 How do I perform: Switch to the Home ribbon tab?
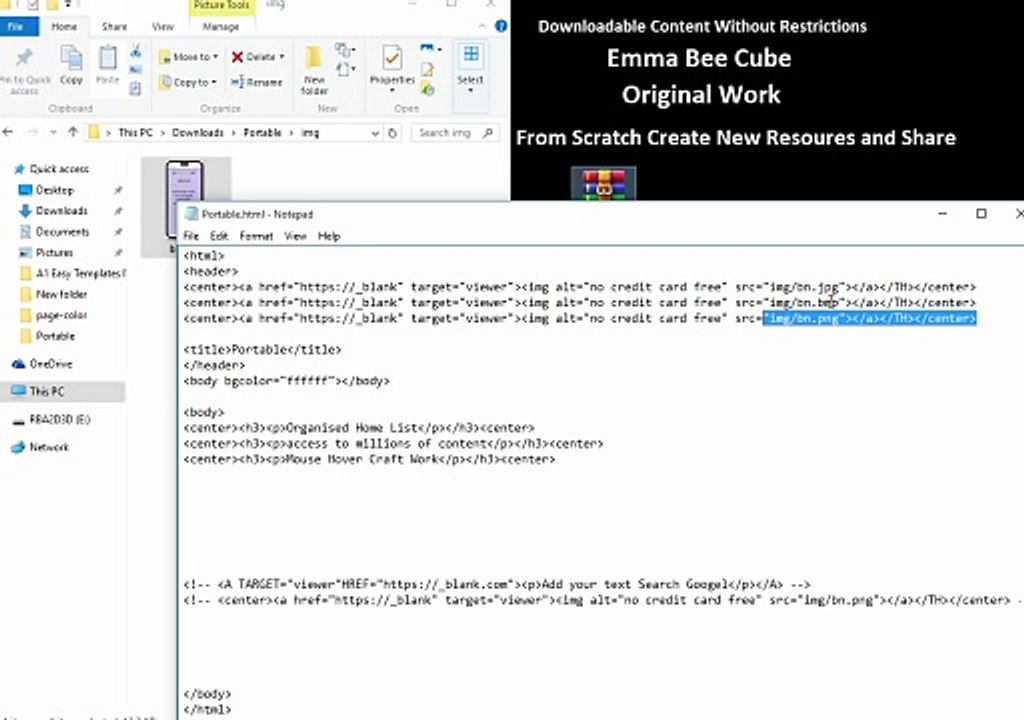click(x=64, y=27)
